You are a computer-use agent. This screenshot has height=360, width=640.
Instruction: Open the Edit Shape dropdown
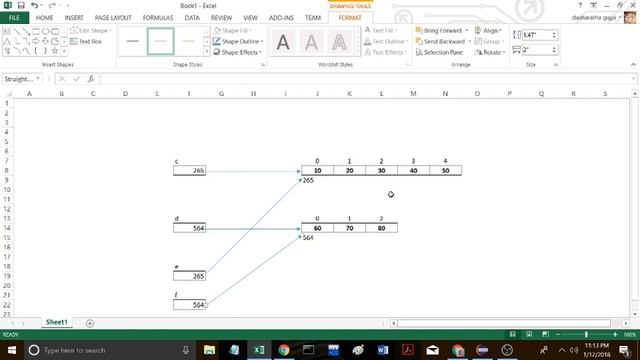pyautogui.click(x=91, y=31)
